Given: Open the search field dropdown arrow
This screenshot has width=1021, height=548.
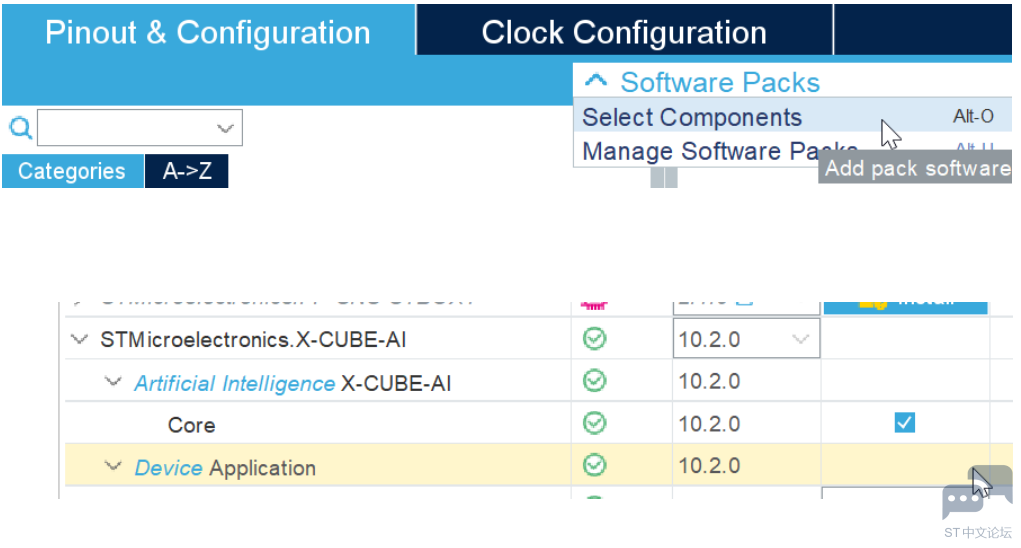Looking at the screenshot, I should pos(225,128).
